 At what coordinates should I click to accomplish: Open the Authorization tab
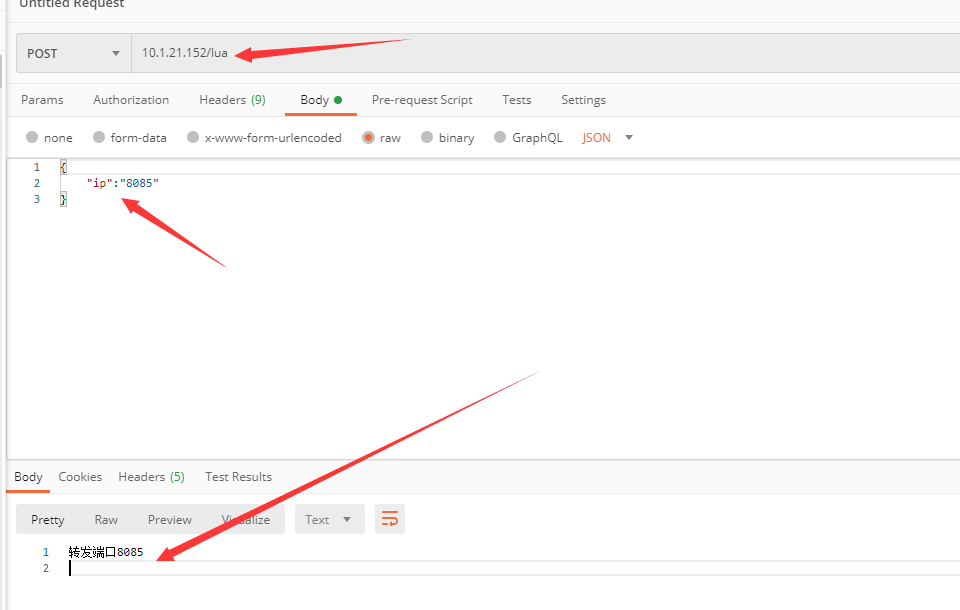(131, 100)
